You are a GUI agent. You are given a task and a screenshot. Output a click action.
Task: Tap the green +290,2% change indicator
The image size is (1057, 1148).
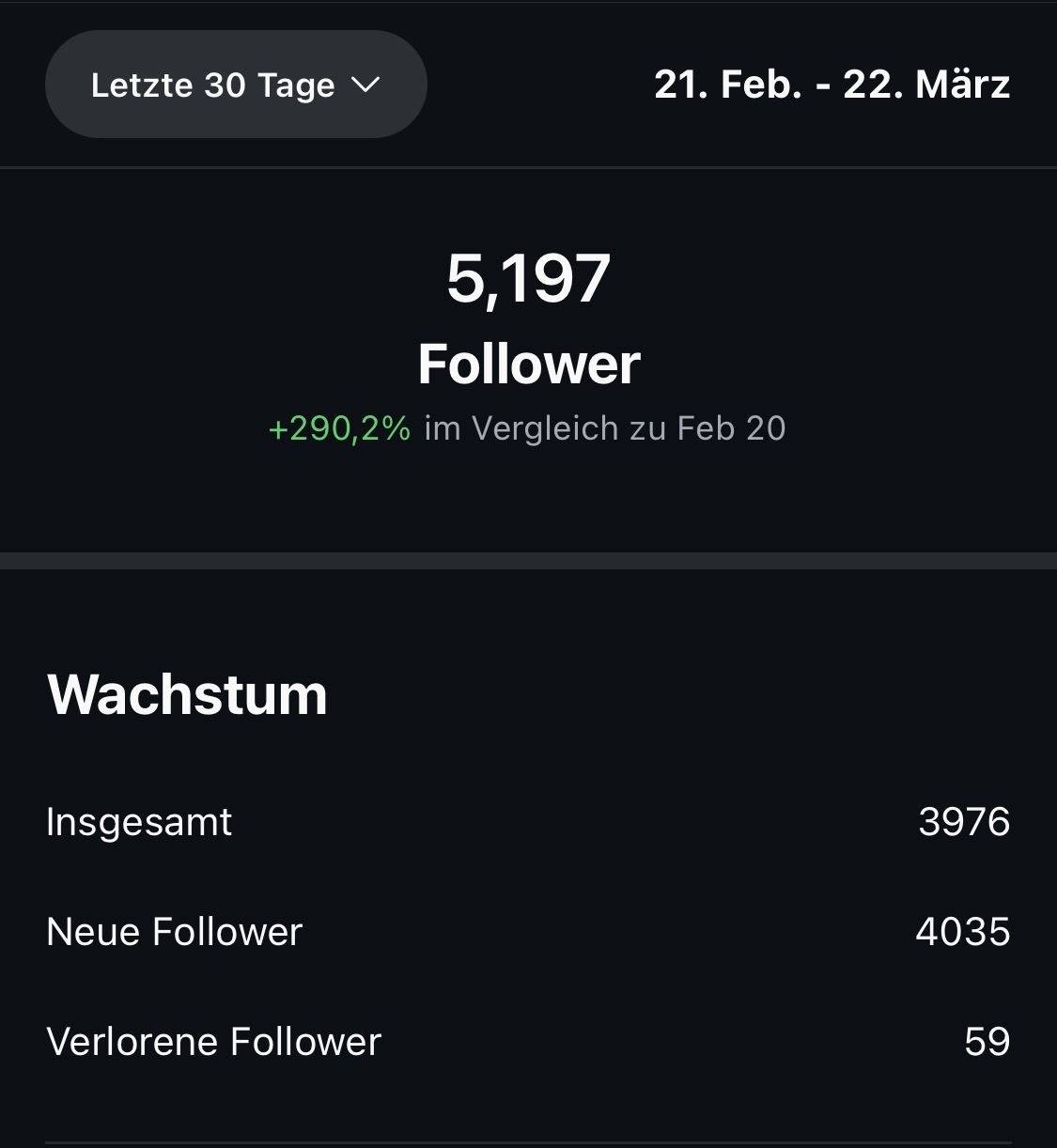pyautogui.click(x=339, y=428)
